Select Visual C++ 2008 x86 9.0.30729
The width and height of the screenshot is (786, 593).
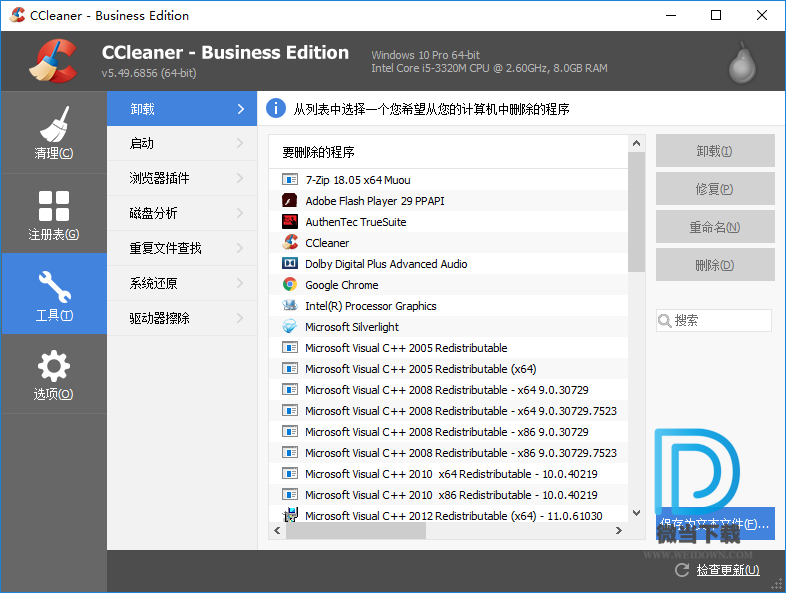(448, 432)
